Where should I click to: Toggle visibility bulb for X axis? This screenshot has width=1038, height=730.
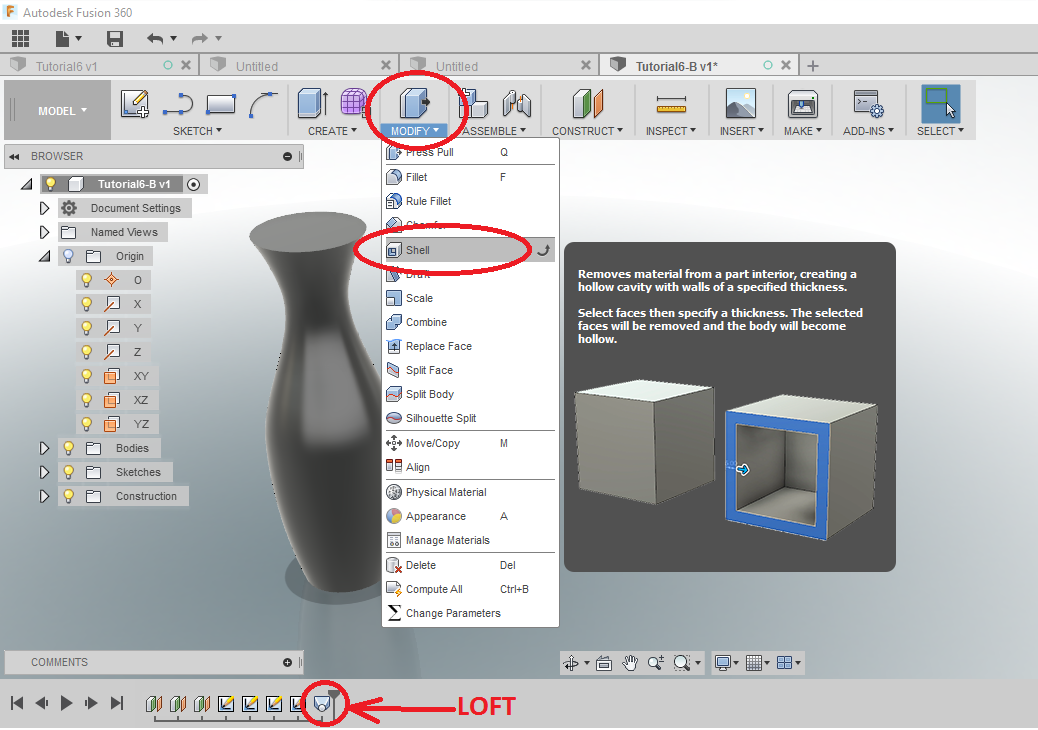click(x=86, y=304)
